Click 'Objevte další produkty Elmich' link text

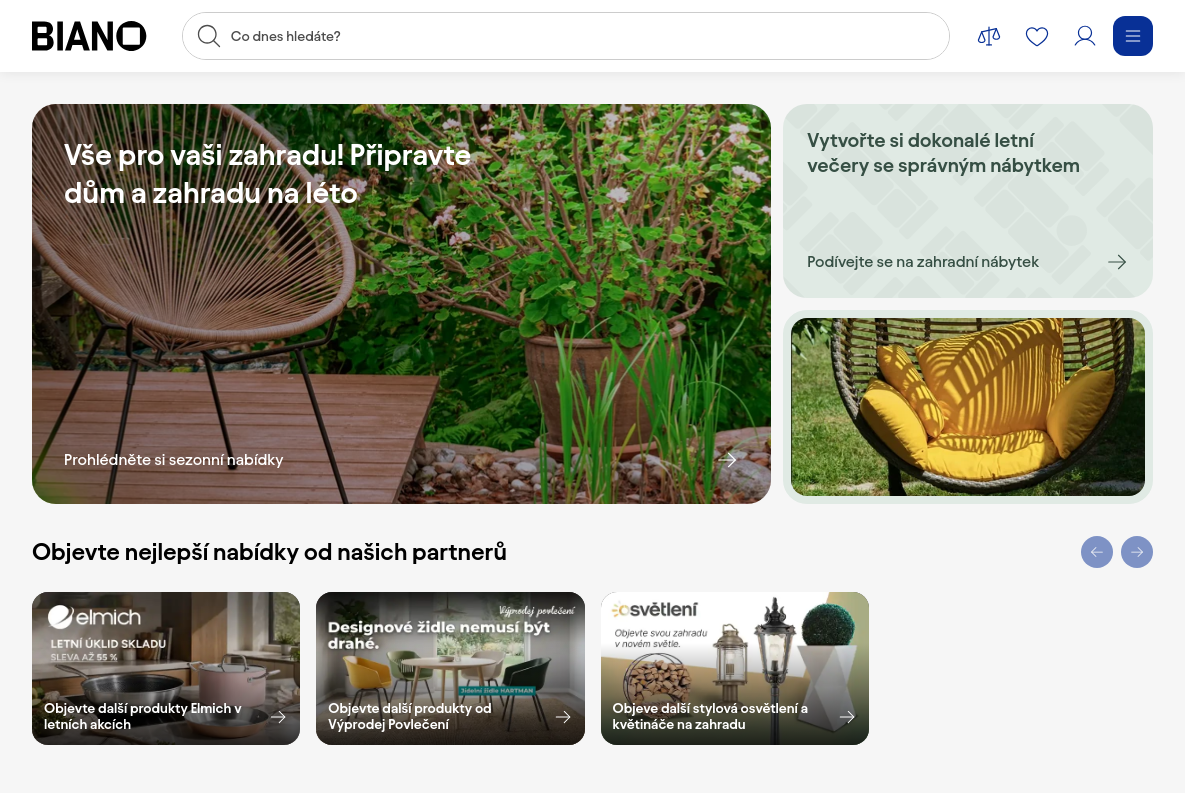pyautogui.click(x=143, y=716)
